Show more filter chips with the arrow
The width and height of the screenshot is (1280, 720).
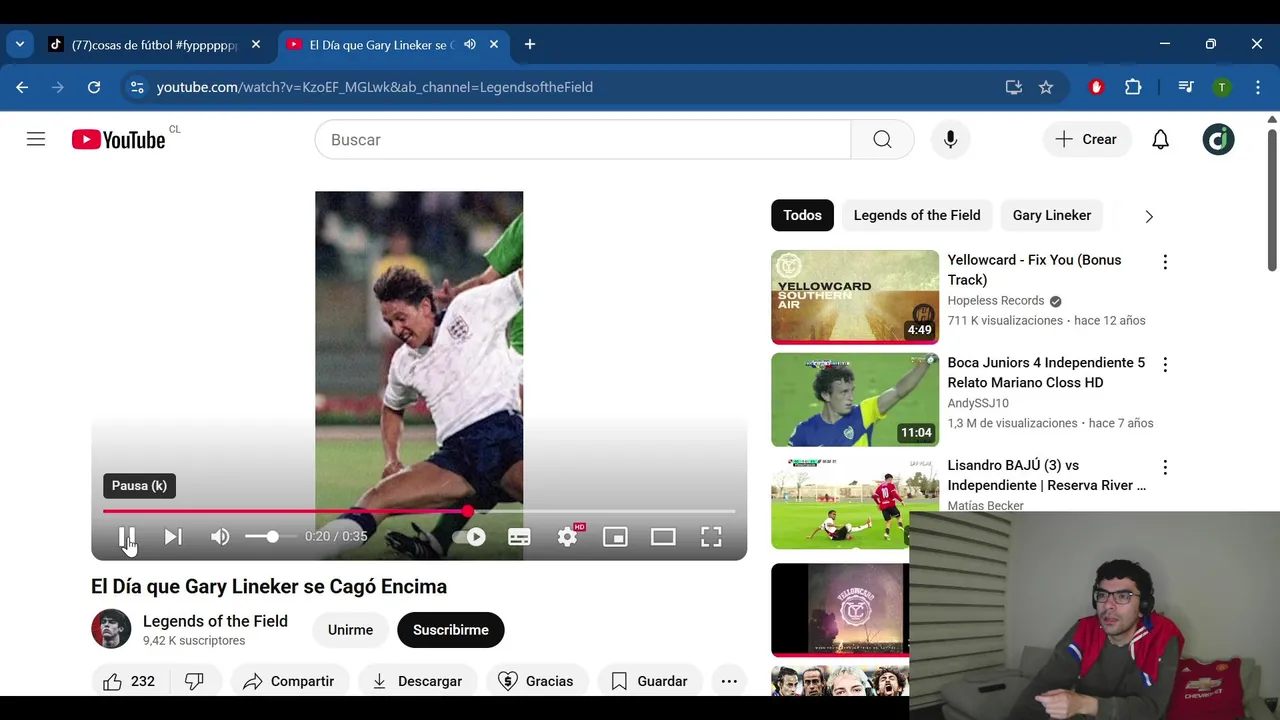click(1148, 216)
